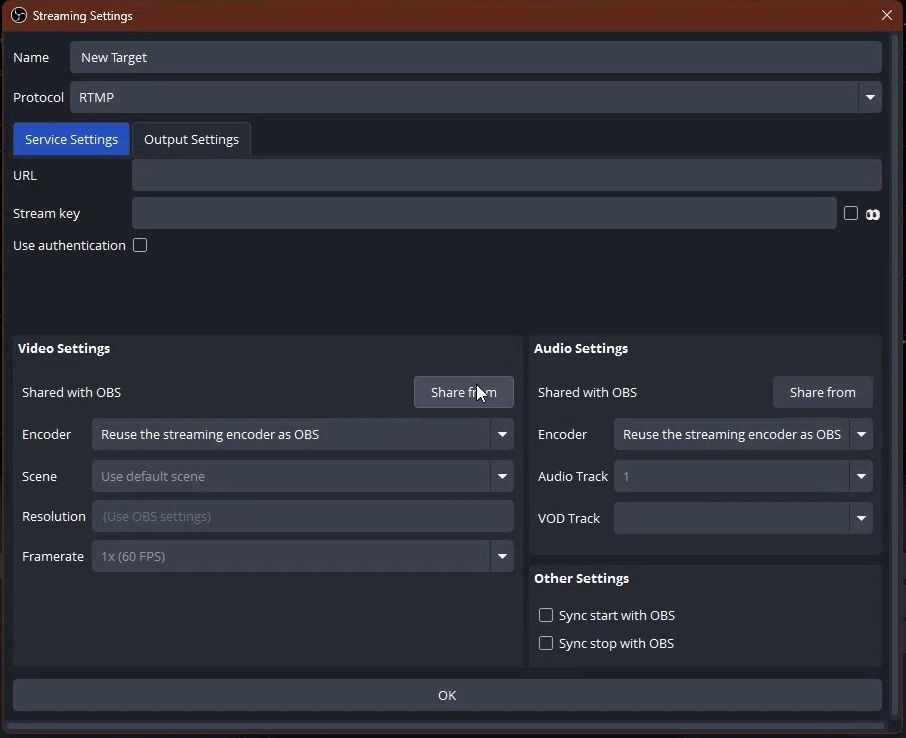Open the VOD Track dropdown
Image resolution: width=906 pixels, height=738 pixels.
click(x=743, y=518)
